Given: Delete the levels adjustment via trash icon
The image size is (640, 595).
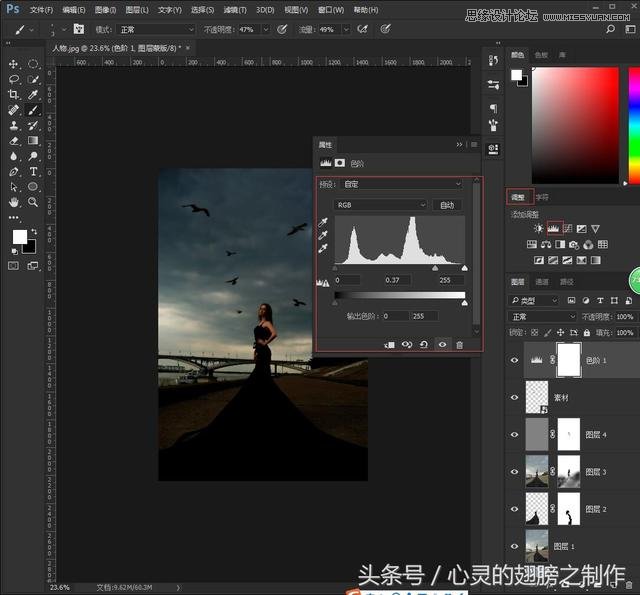Looking at the screenshot, I should (x=459, y=344).
